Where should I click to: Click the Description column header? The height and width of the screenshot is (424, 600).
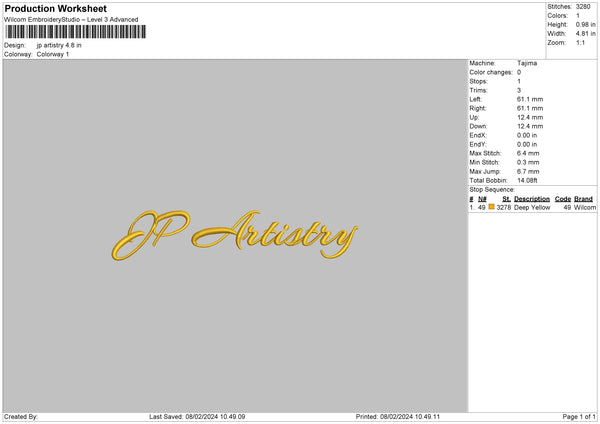[532, 199]
